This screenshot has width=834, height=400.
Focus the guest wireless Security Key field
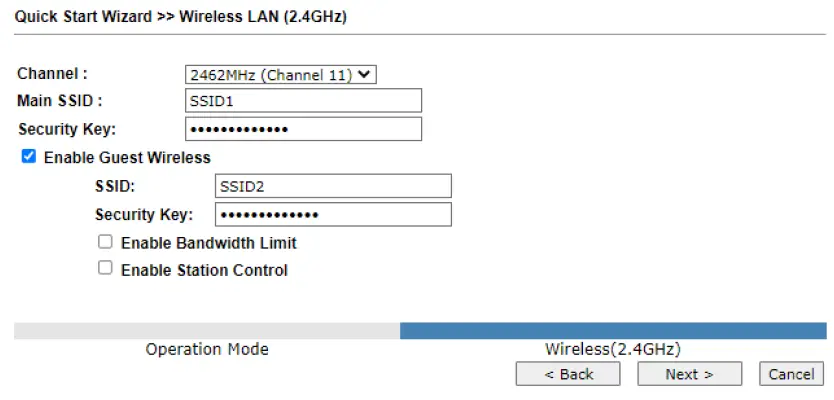coord(333,214)
